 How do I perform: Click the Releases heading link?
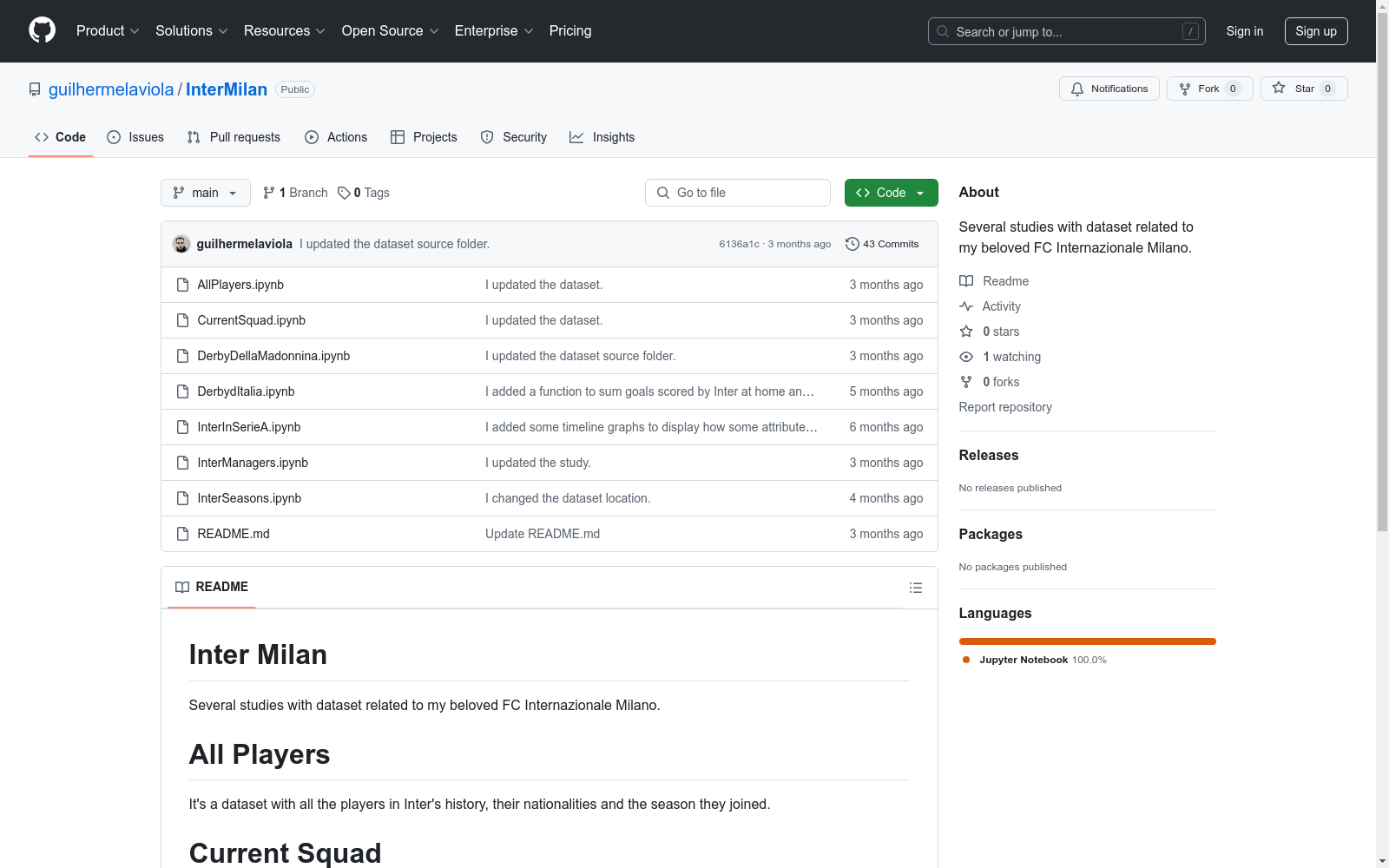pos(989,455)
